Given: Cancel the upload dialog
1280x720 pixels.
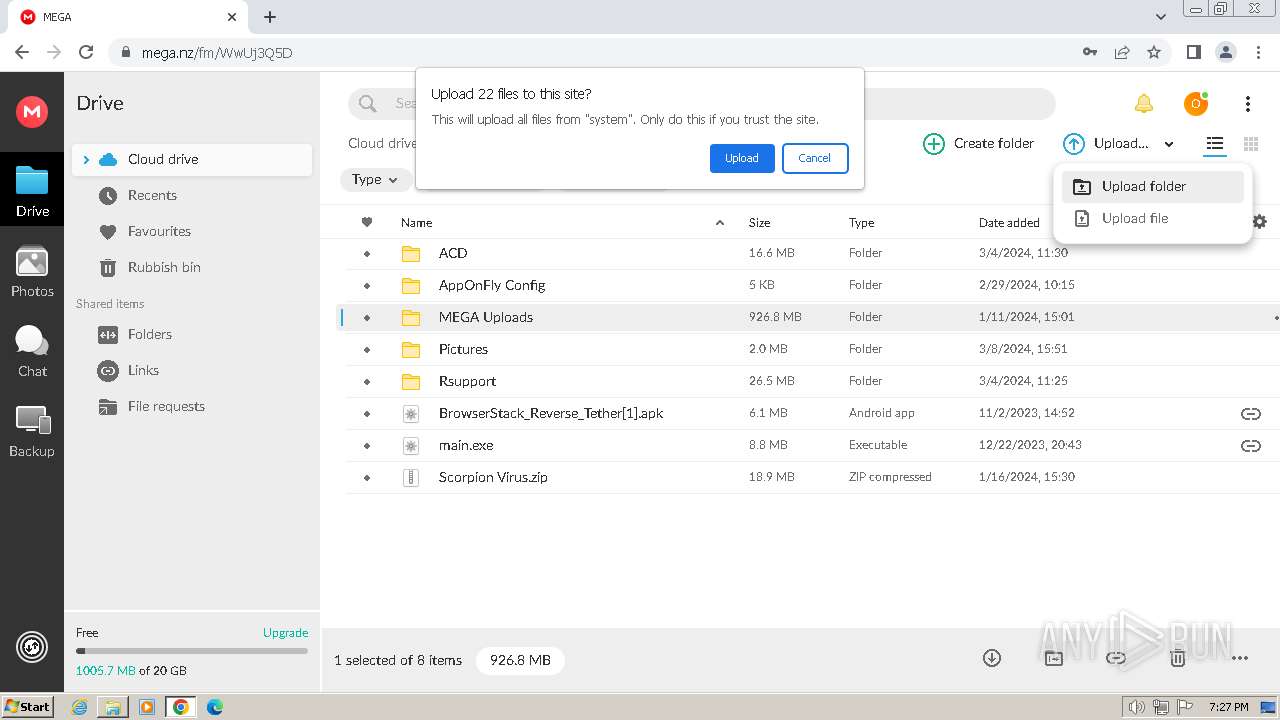Looking at the screenshot, I should [815, 158].
